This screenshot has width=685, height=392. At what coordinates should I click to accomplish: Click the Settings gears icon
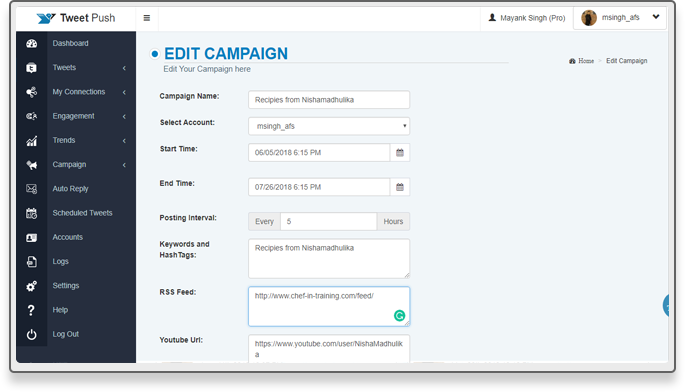(x=31, y=286)
